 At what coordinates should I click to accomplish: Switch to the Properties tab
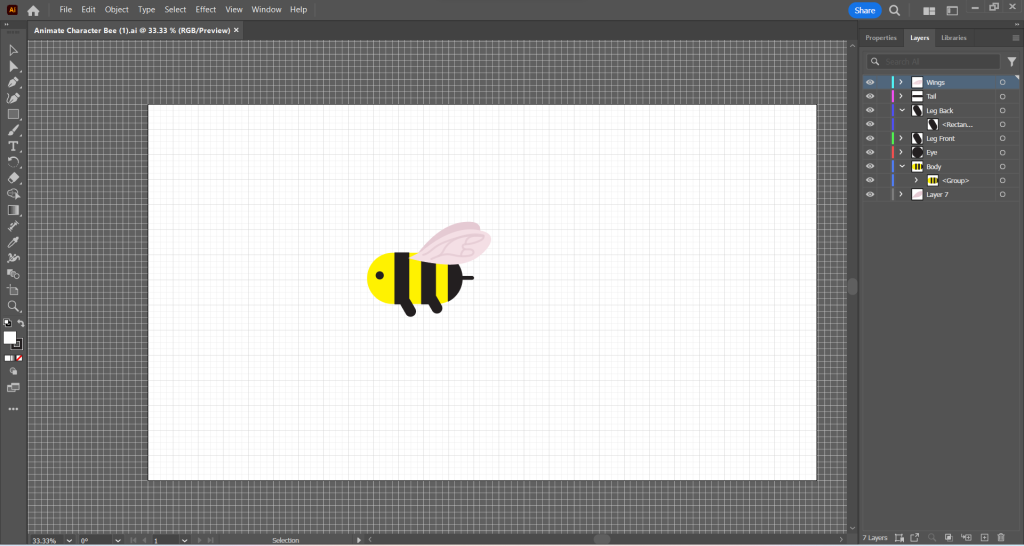click(880, 38)
